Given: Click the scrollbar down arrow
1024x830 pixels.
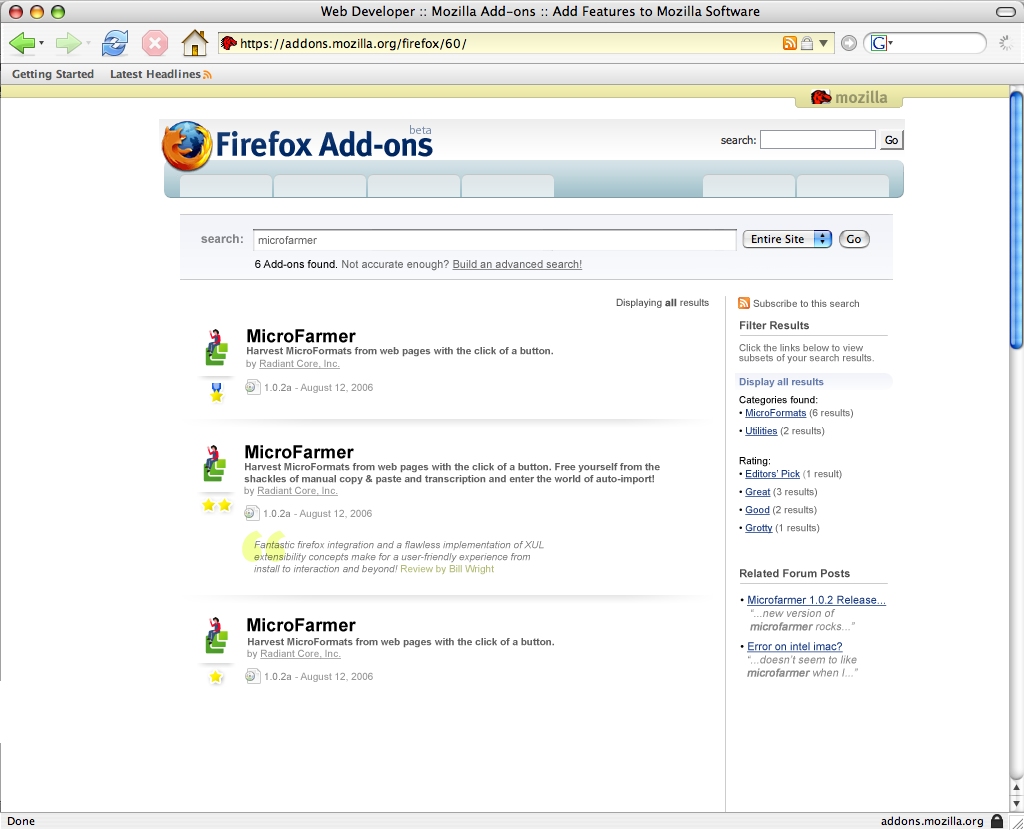Looking at the screenshot, I should [x=1016, y=803].
